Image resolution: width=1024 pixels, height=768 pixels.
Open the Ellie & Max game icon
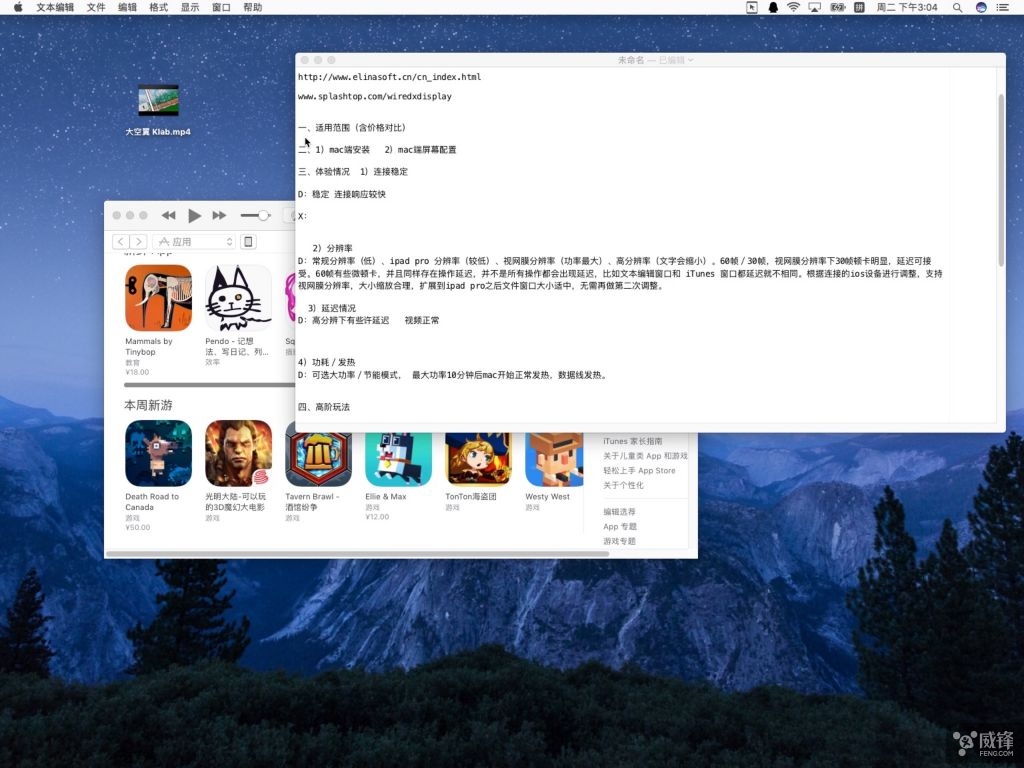click(x=398, y=459)
